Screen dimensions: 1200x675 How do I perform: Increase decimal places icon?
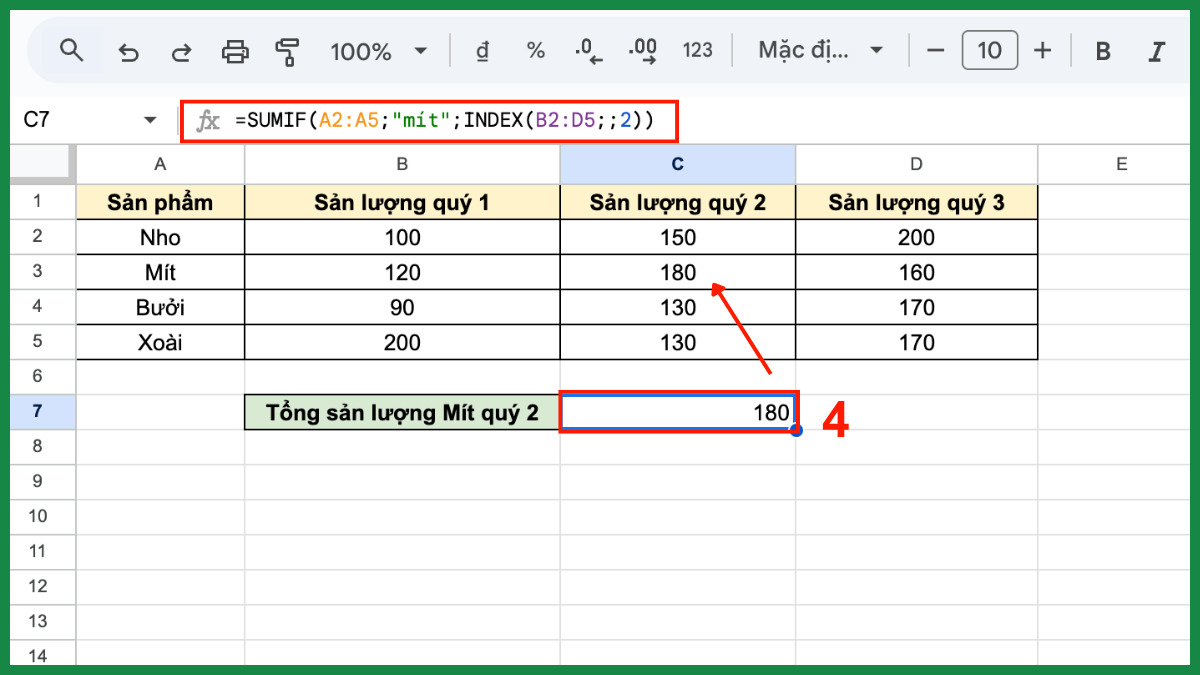642,51
